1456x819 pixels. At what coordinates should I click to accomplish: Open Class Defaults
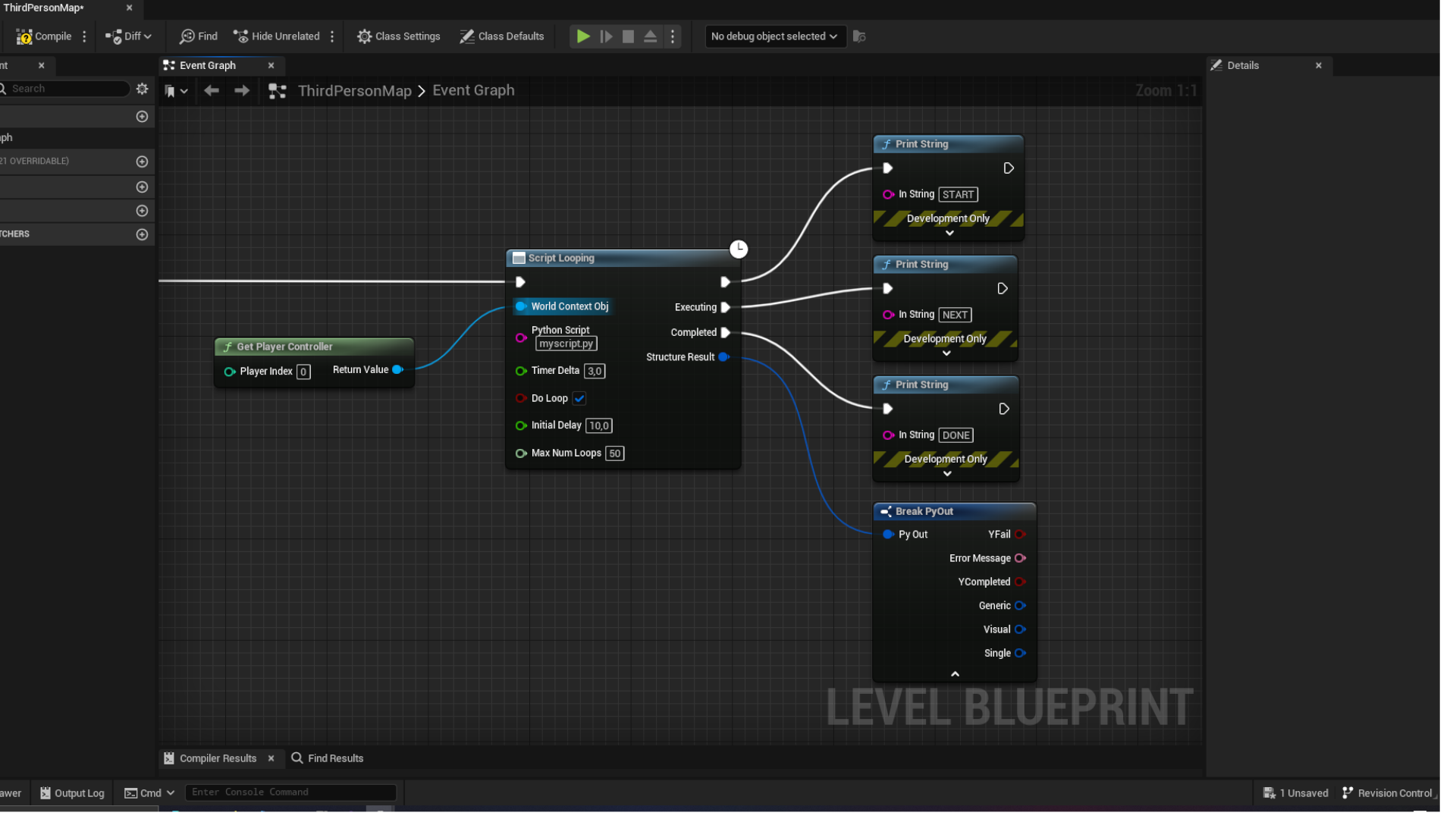[x=501, y=36]
